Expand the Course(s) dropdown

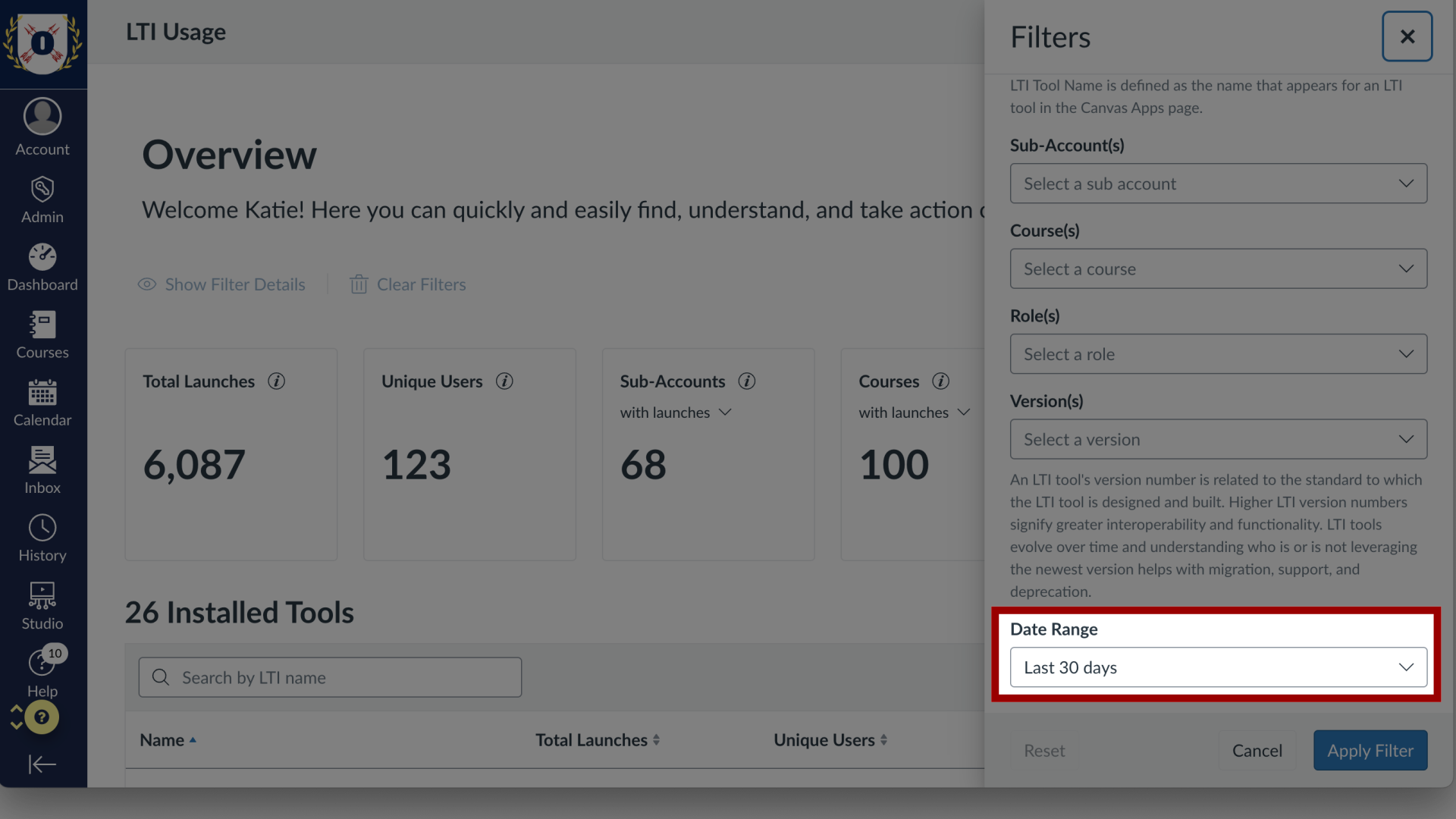click(1218, 268)
